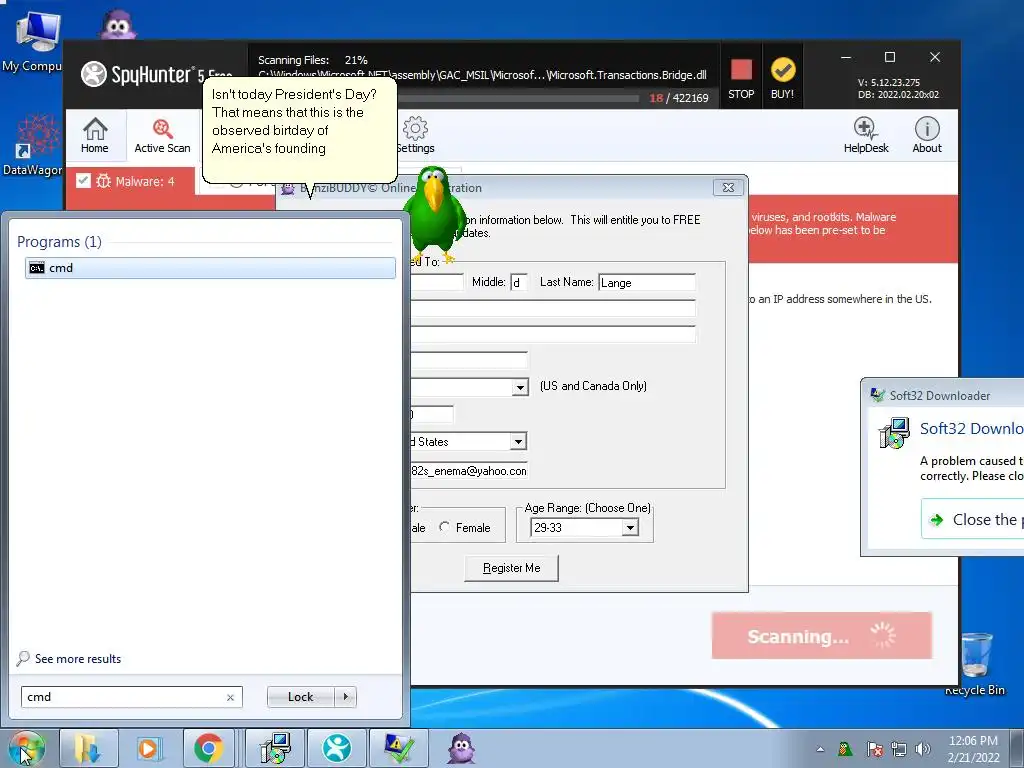The image size is (1024, 768).
Task: Click the Soft32 installer icon in dialog
Action: coord(894,432)
